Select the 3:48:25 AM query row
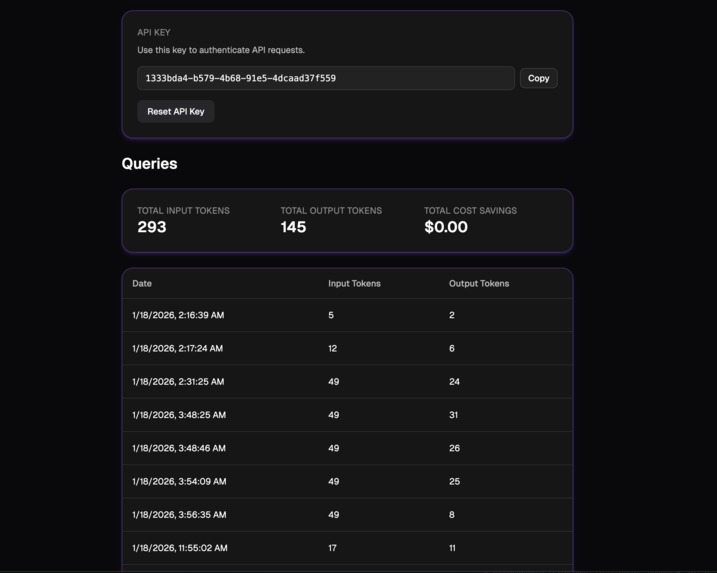This screenshot has height=573, width=717. pyautogui.click(x=348, y=415)
